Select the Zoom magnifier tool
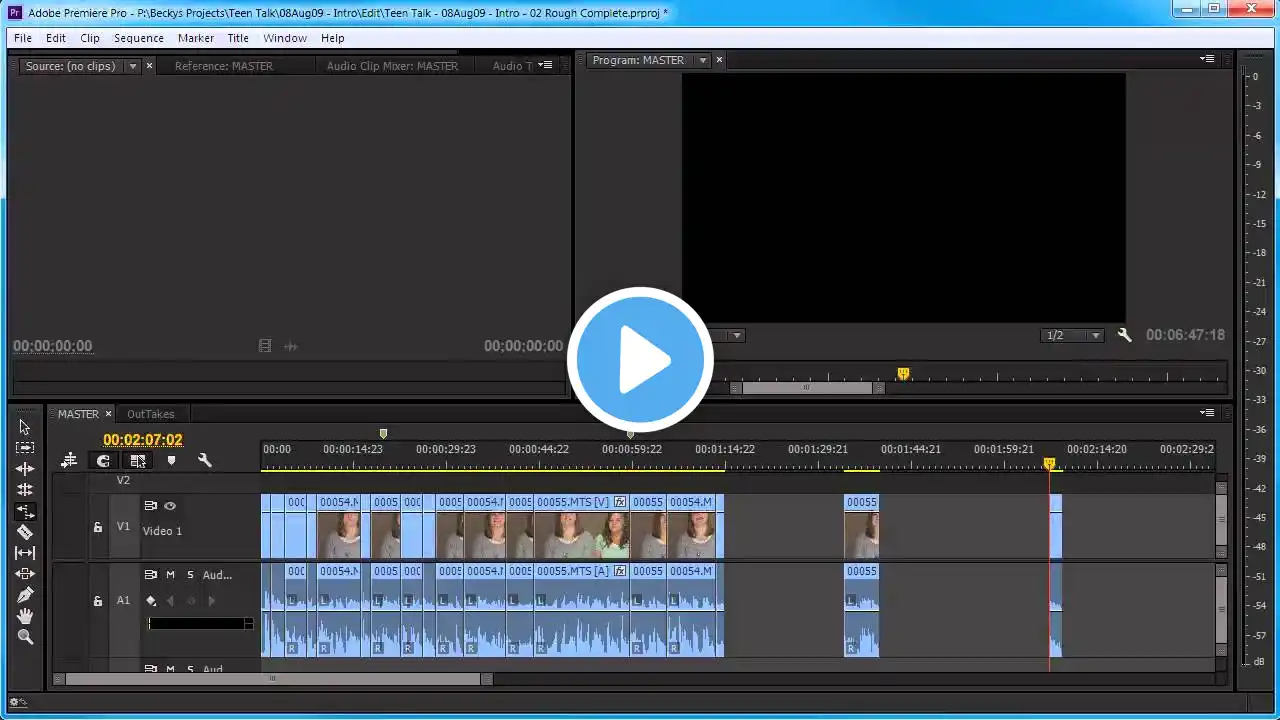The height and width of the screenshot is (720, 1280). point(25,637)
